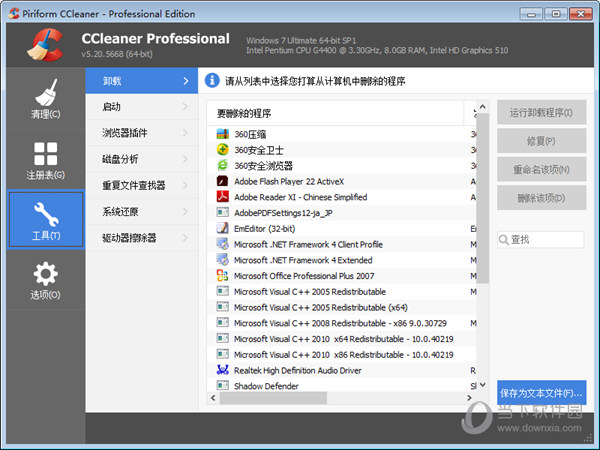The width and height of the screenshot is (600, 450).
Task: Select Microsoft Visual C++ 2005 Redistributable row
Action: tap(342, 292)
